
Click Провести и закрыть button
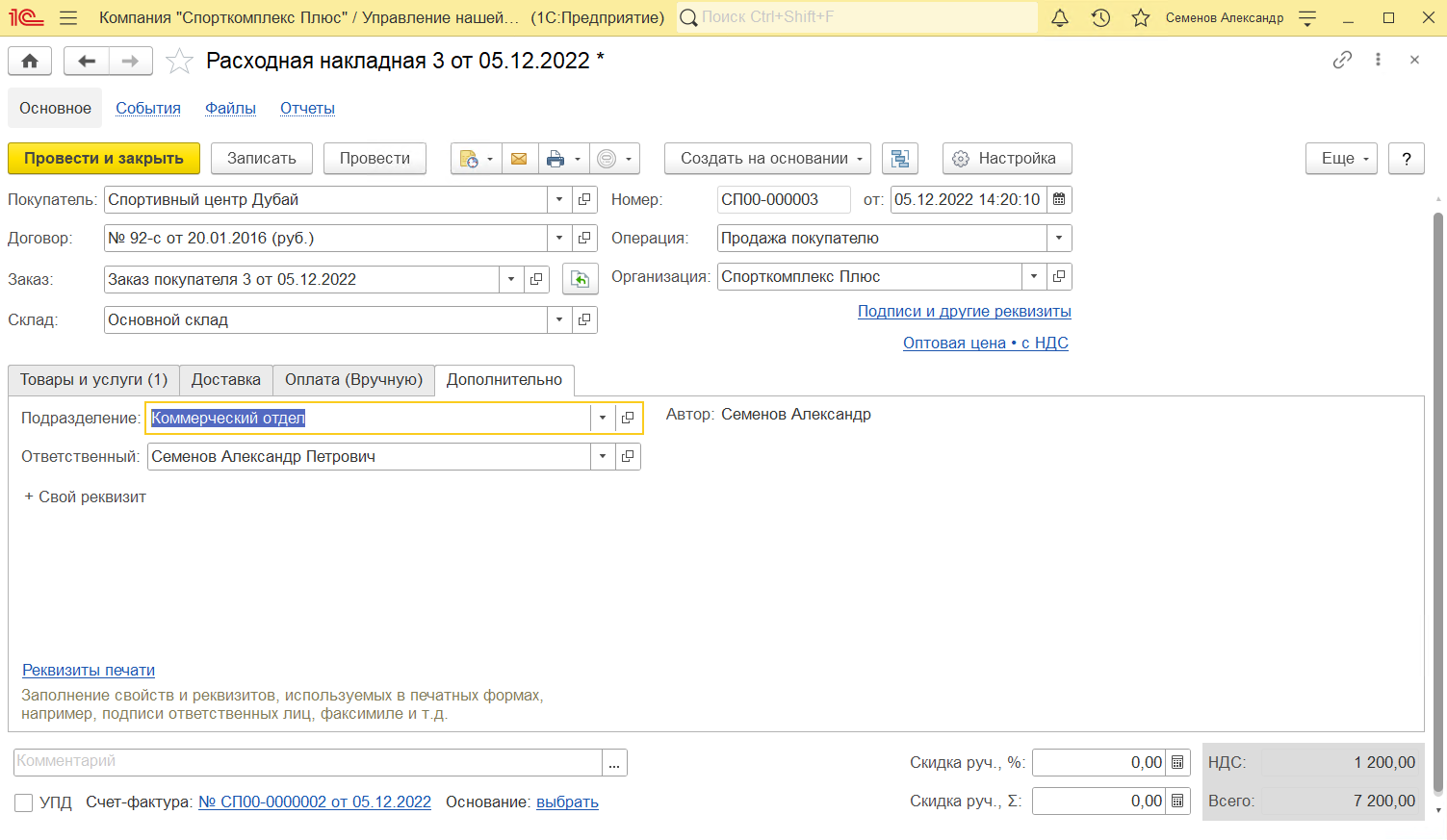point(104,159)
